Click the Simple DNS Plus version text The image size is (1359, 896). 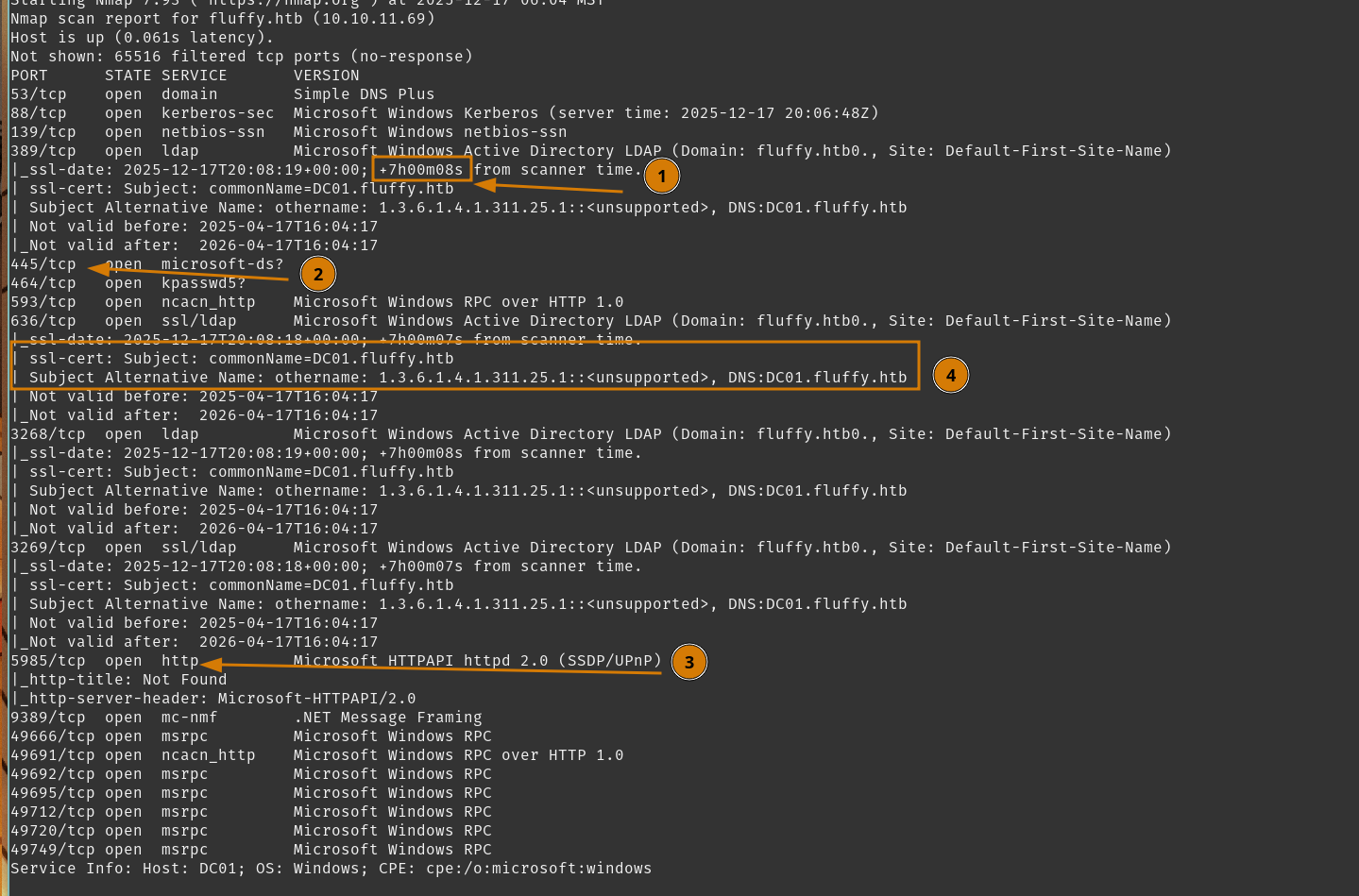(x=364, y=94)
